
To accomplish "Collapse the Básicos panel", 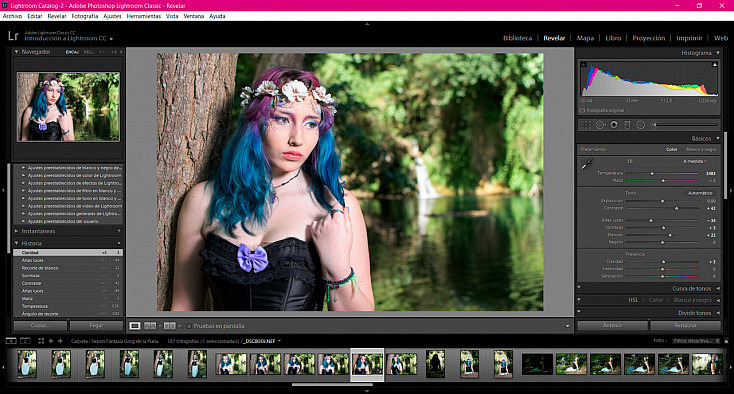I will pyautogui.click(x=718, y=139).
